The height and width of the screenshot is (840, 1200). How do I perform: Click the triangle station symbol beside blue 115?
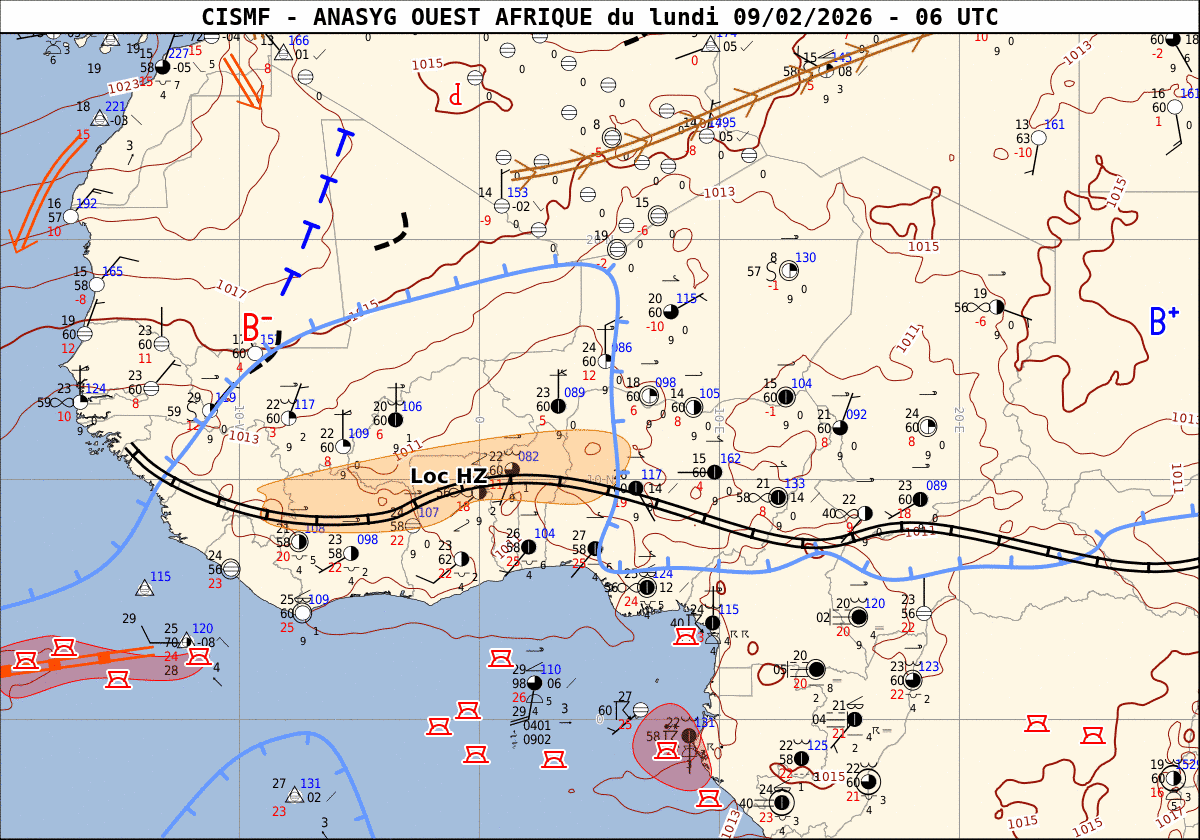point(146,588)
